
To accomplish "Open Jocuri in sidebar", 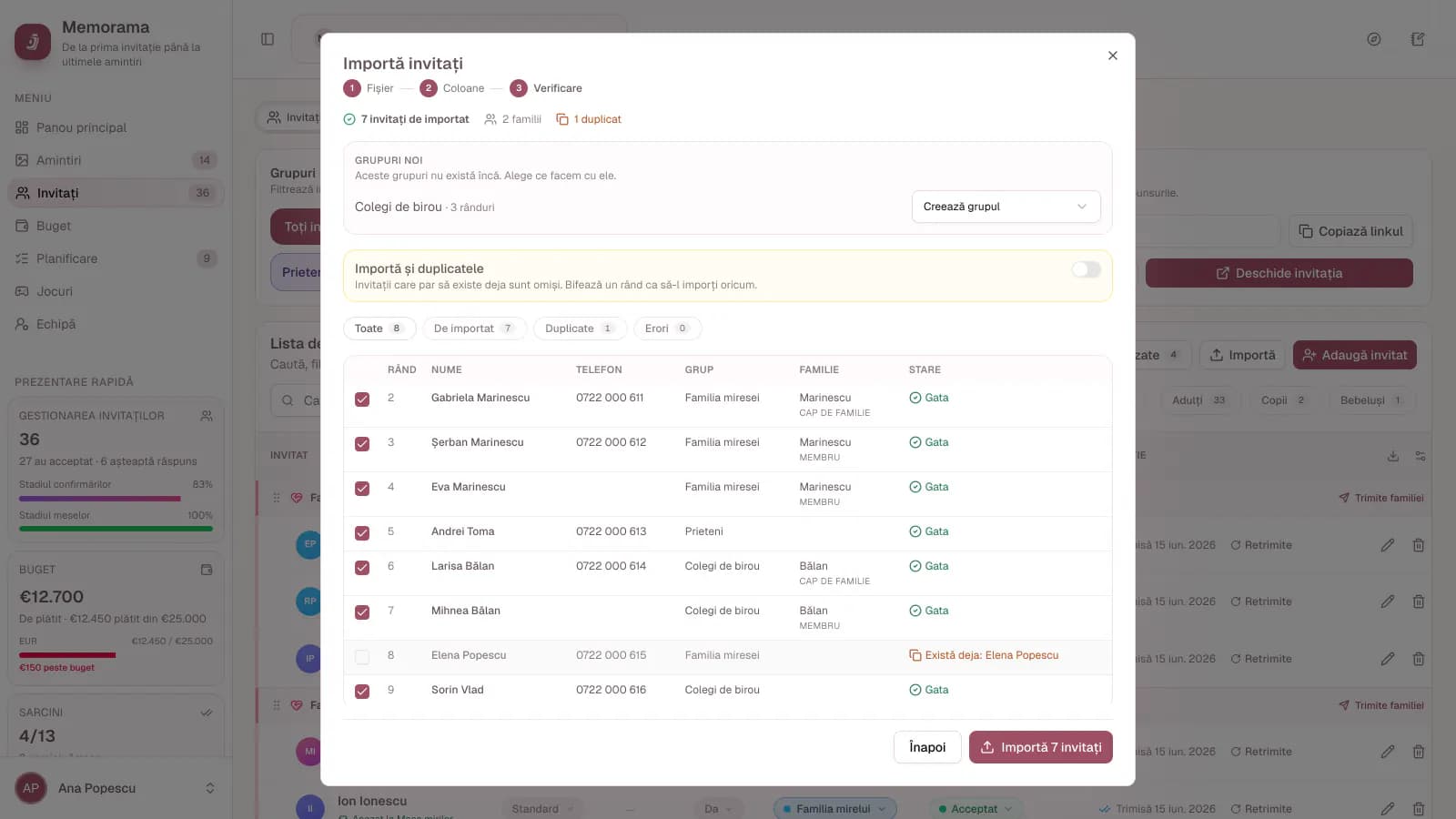I will pyautogui.click(x=116, y=291).
